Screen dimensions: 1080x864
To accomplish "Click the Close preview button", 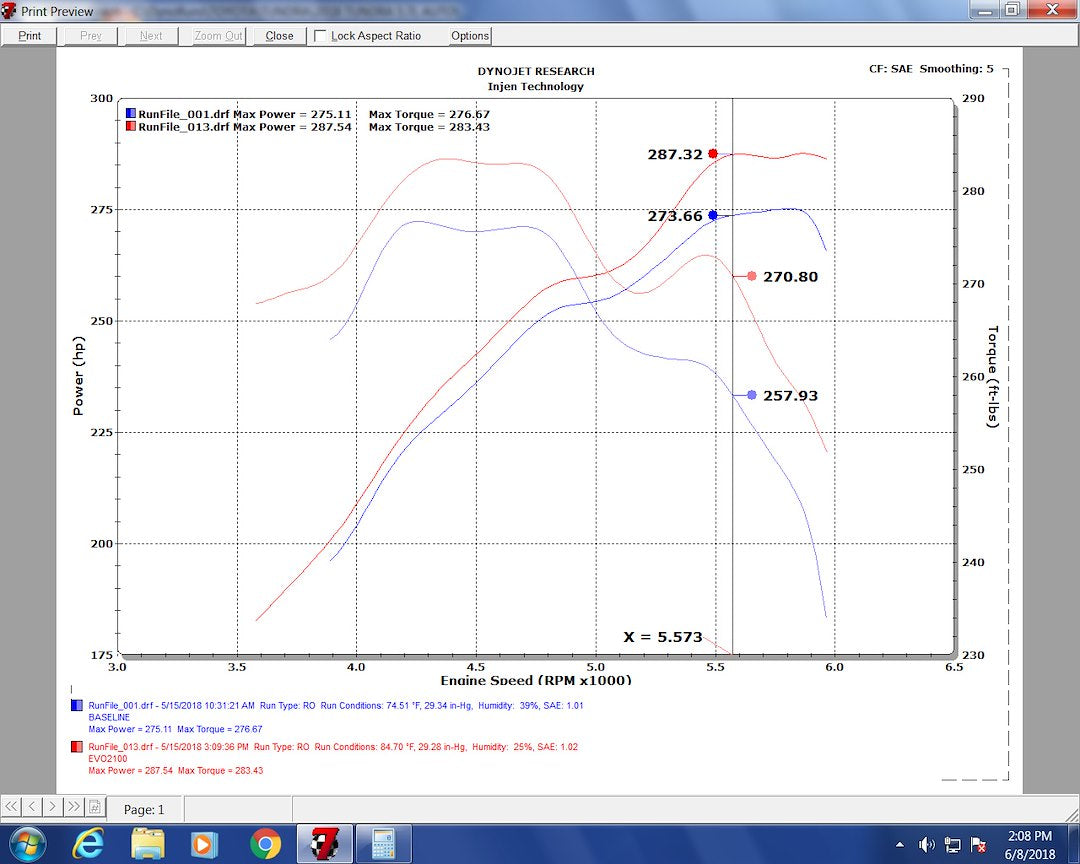I will (279, 36).
